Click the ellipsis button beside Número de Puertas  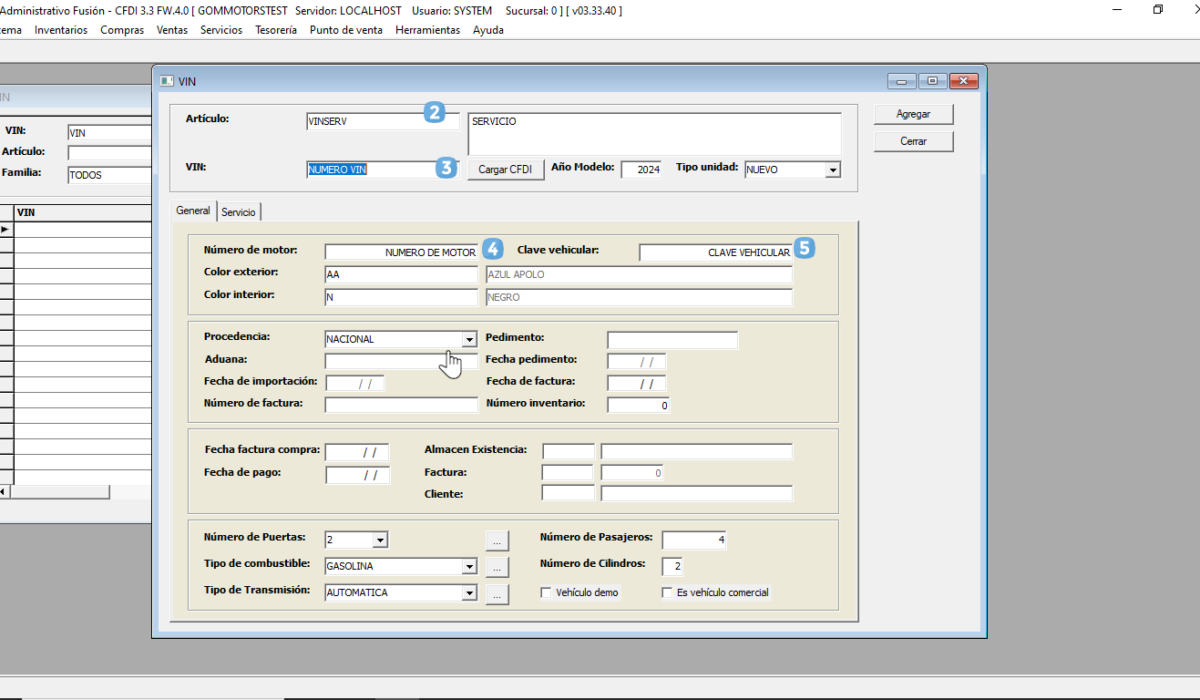click(497, 541)
